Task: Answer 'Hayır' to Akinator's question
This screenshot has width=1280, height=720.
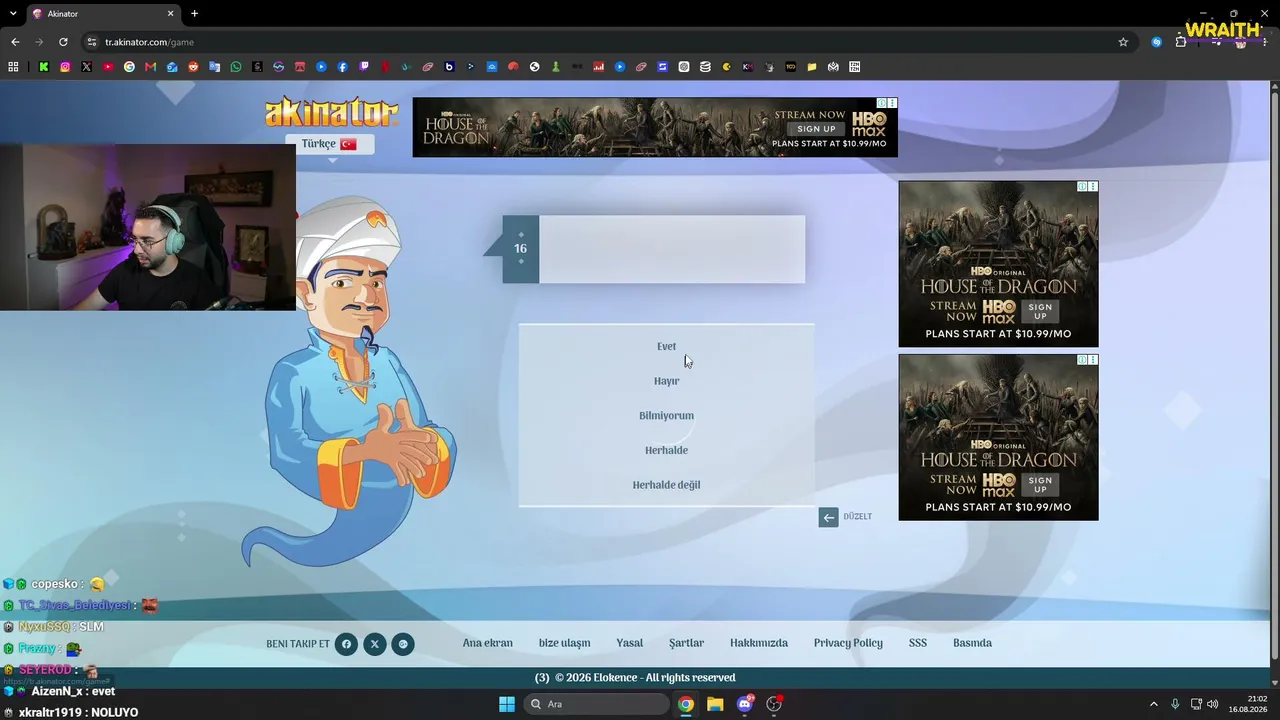Action: click(666, 381)
